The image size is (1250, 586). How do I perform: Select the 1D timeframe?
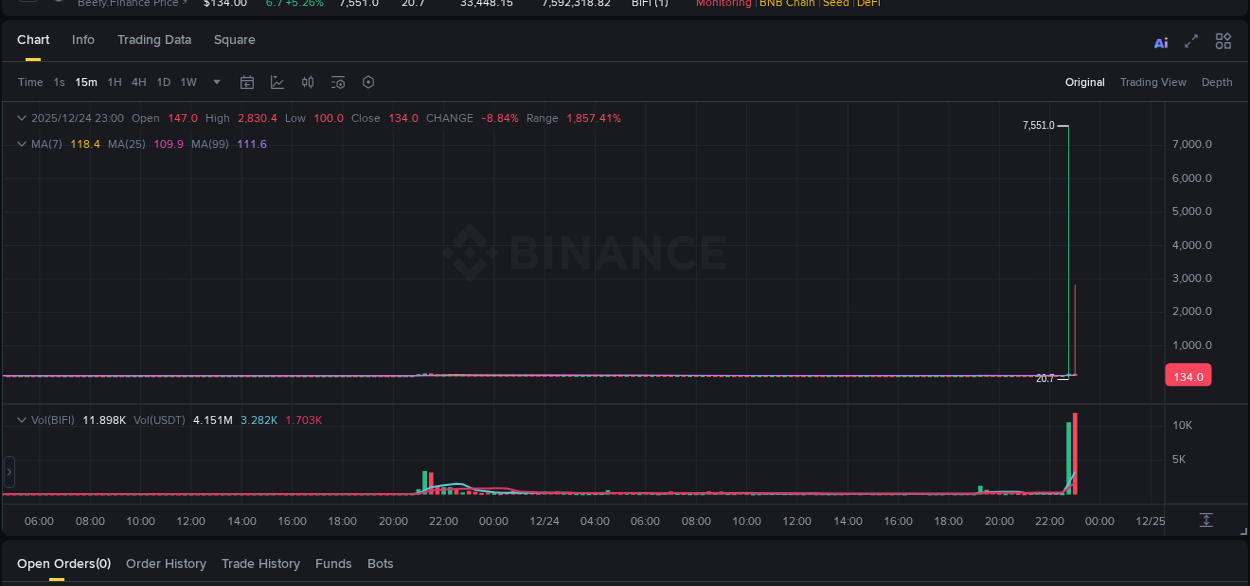163,82
